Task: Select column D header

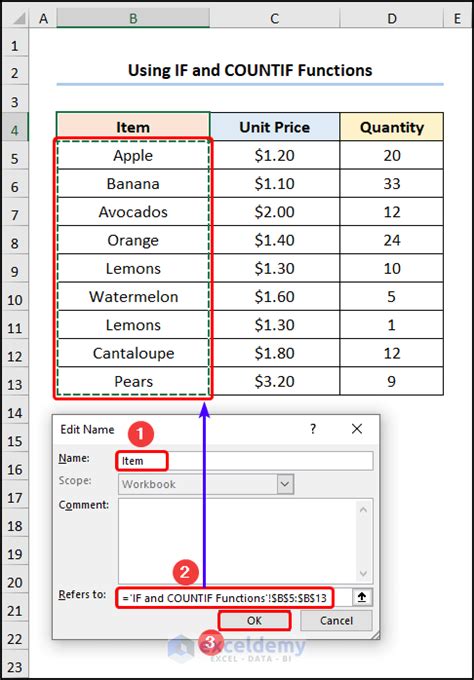Action: [x=392, y=18]
